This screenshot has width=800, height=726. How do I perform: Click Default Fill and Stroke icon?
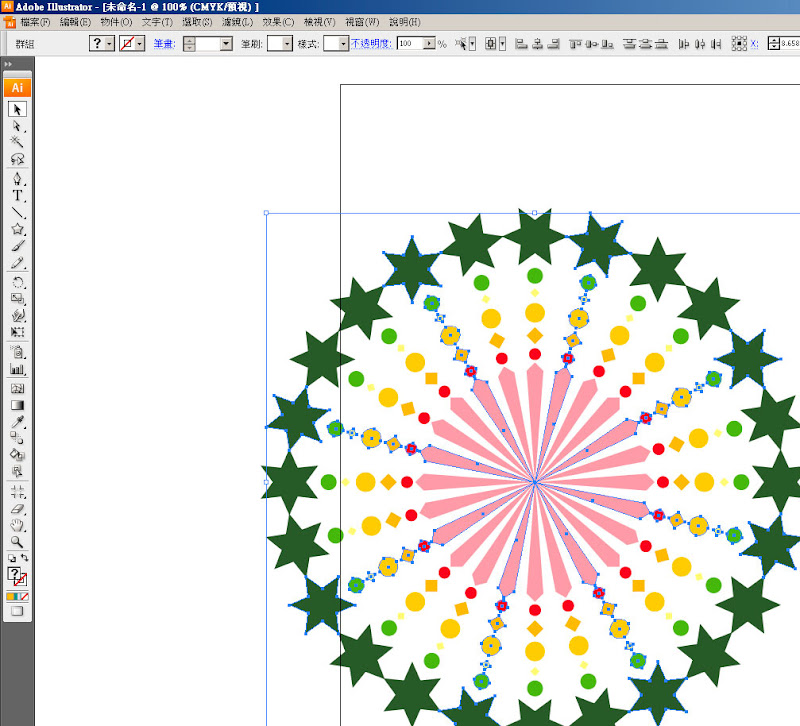tap(12, 558)
